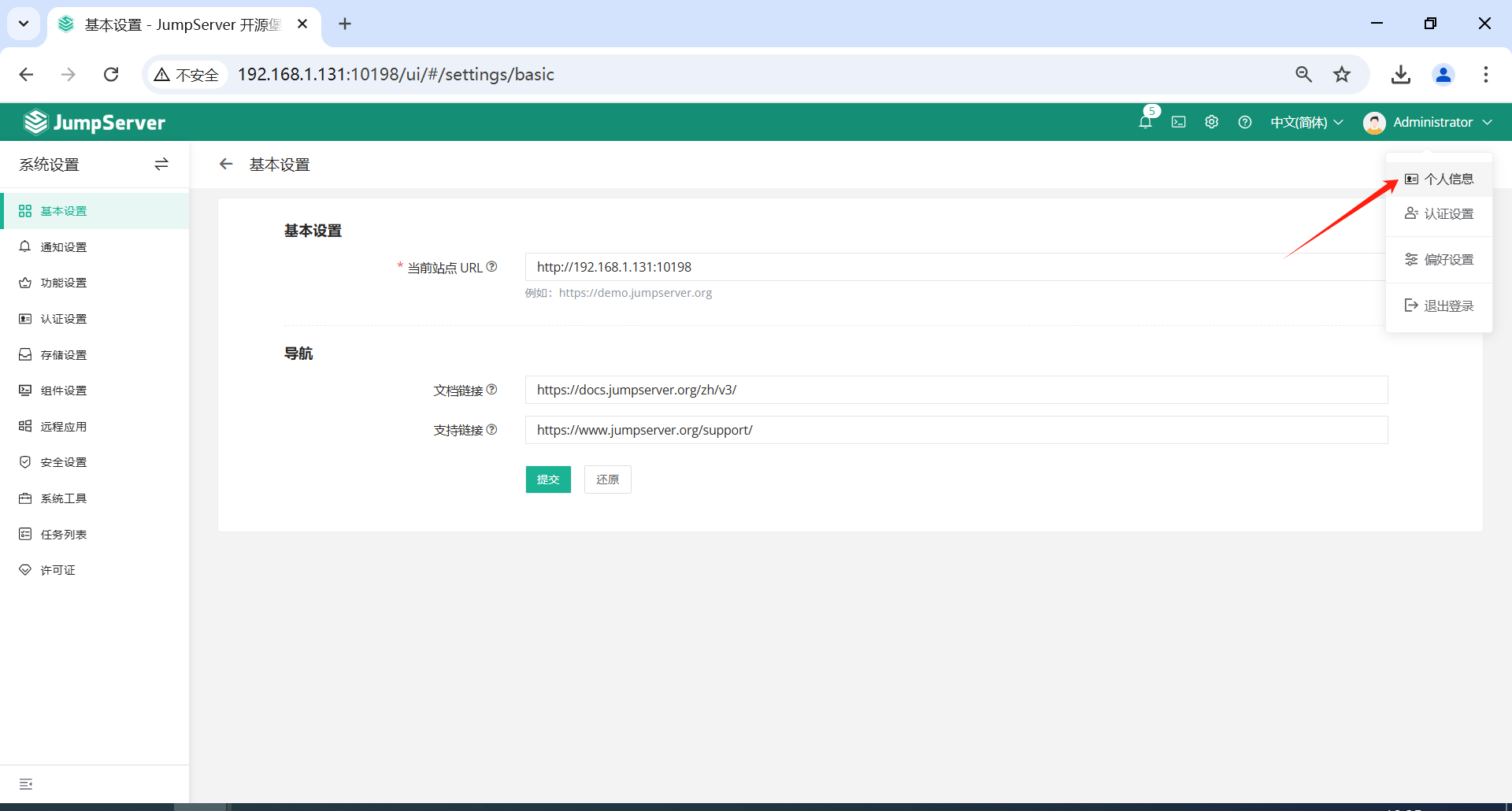Open the notifications bell icon
The image size is (1512, 811).
(1145, 122)
